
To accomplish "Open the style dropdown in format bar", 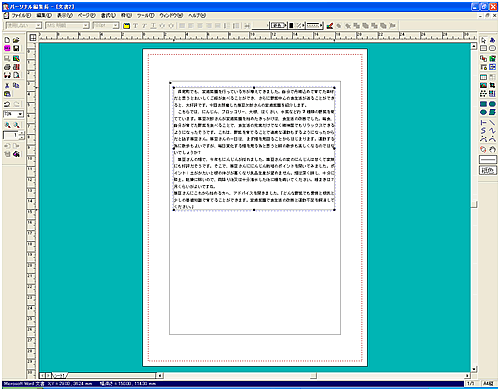I will [39, 26].
